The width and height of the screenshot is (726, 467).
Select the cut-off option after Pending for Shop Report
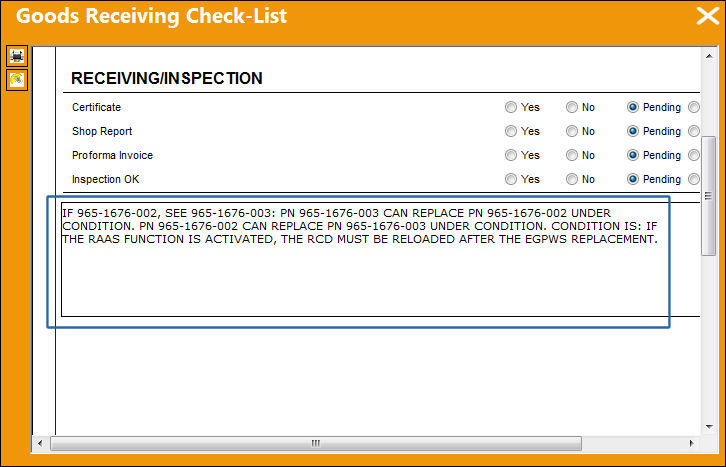click(694, 131)
